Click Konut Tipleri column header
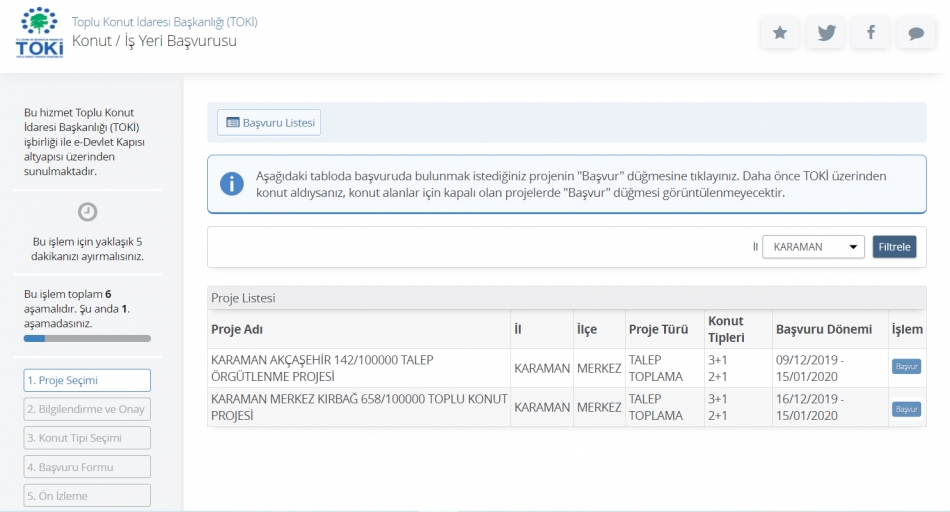This screenshot has height=512, width=950. tap(726, 329)
